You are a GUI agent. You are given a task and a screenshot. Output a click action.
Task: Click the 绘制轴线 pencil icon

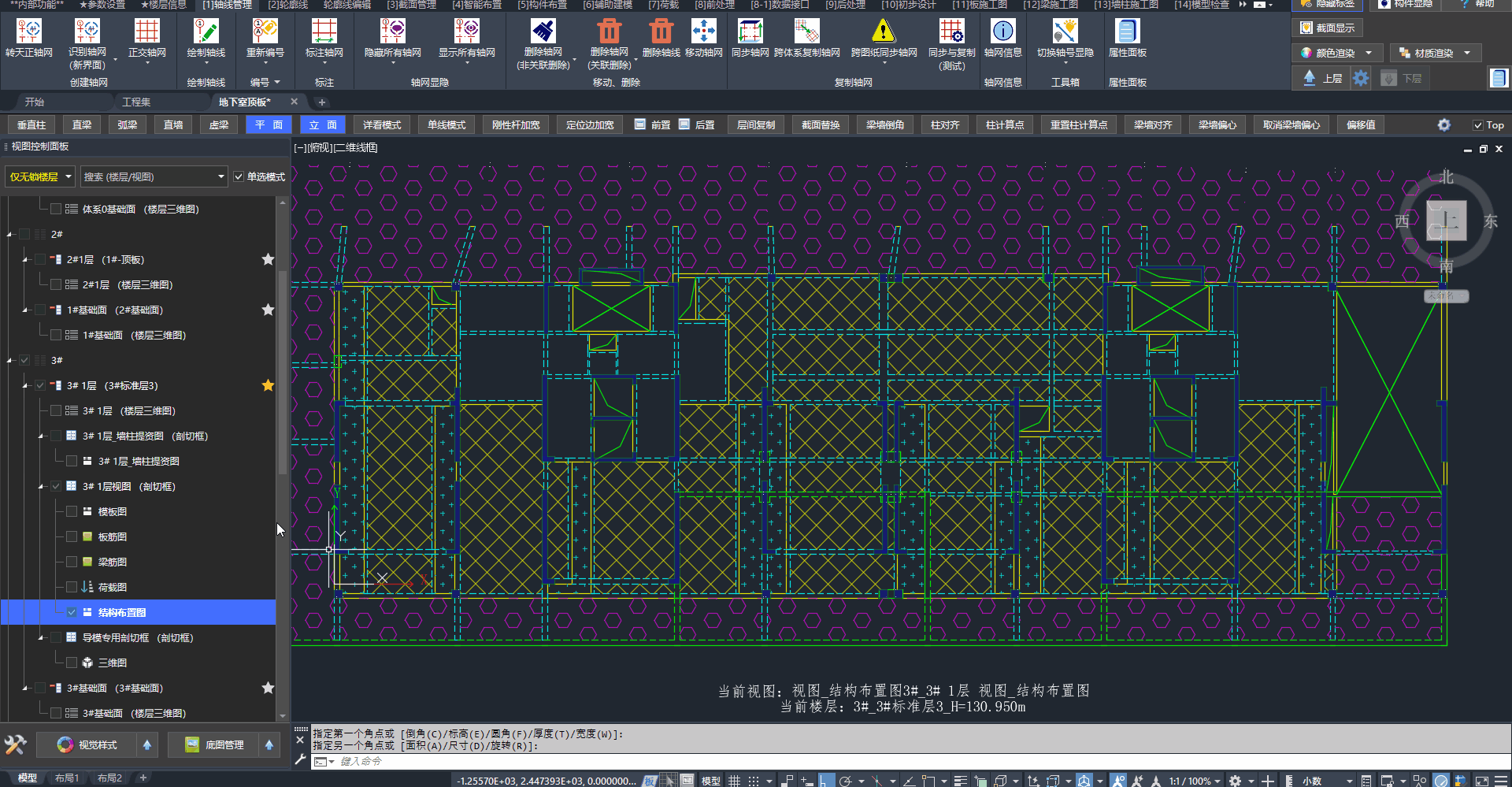point(206,32)
